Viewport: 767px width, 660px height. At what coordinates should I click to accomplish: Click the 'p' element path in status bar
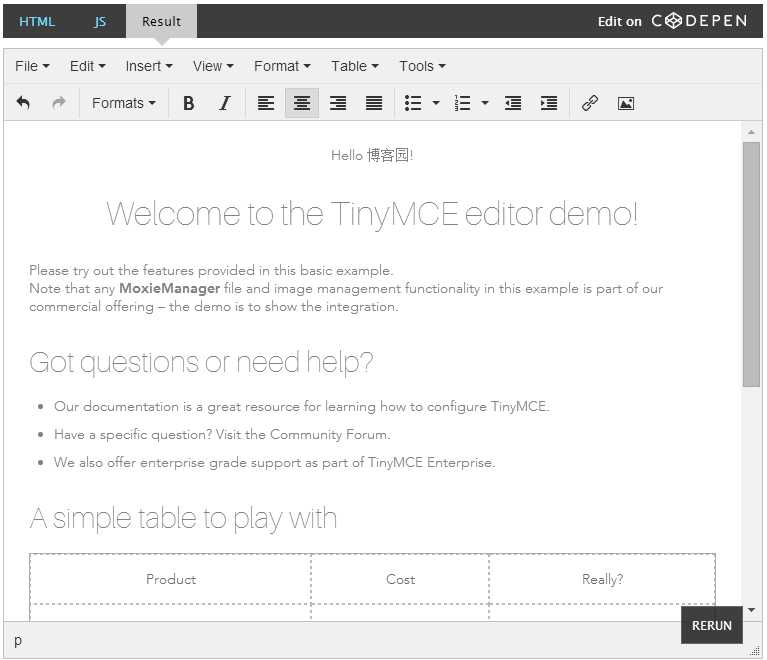point(18,640)
